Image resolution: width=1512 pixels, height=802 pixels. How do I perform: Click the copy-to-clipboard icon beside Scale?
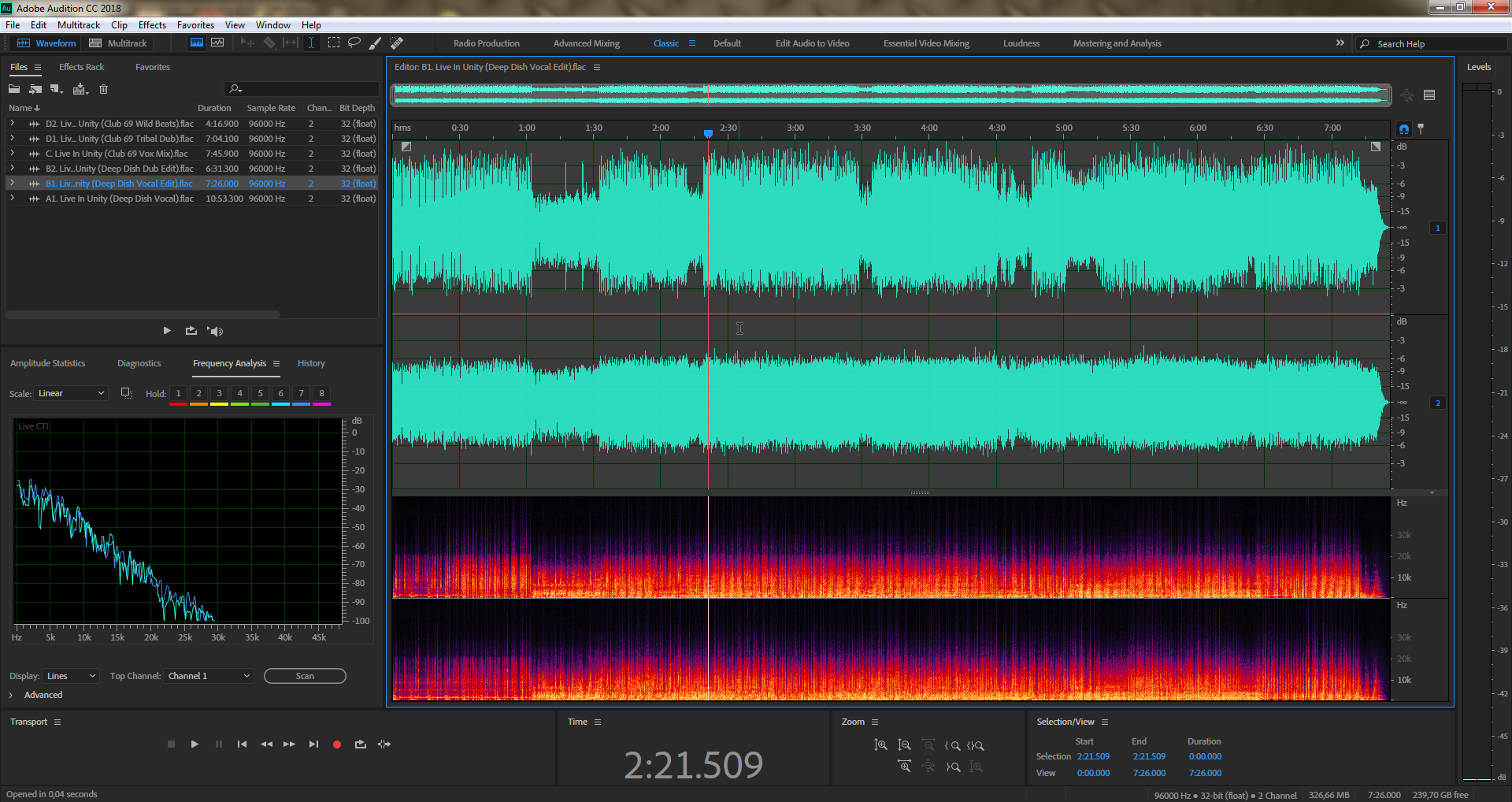(126, 392)
